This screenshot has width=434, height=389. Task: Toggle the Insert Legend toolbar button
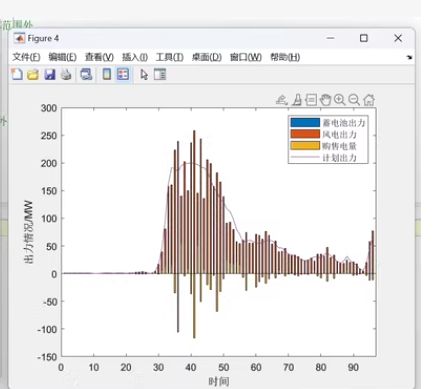click(x=123, y=74)
